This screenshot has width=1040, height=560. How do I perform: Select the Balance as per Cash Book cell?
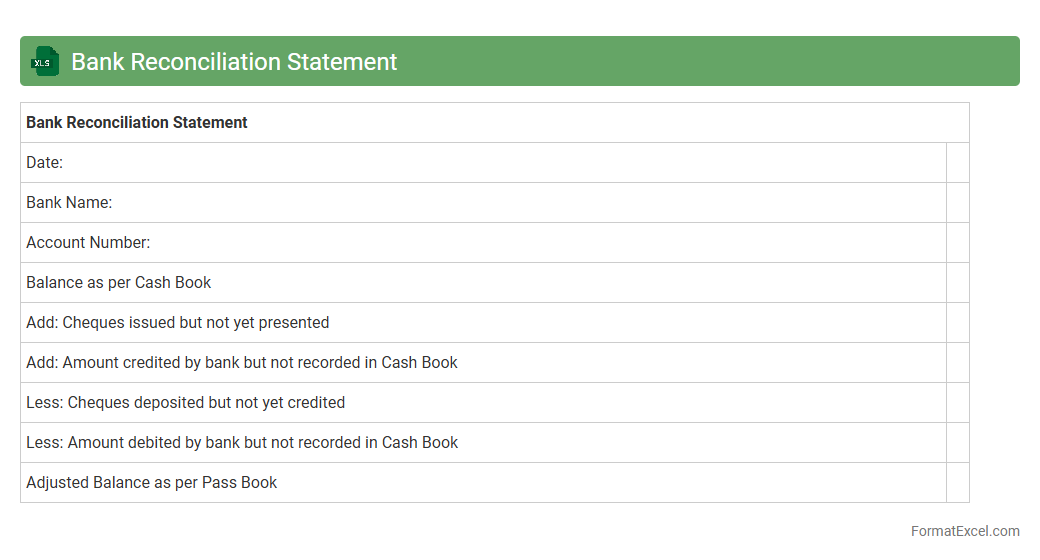[119, 283]
